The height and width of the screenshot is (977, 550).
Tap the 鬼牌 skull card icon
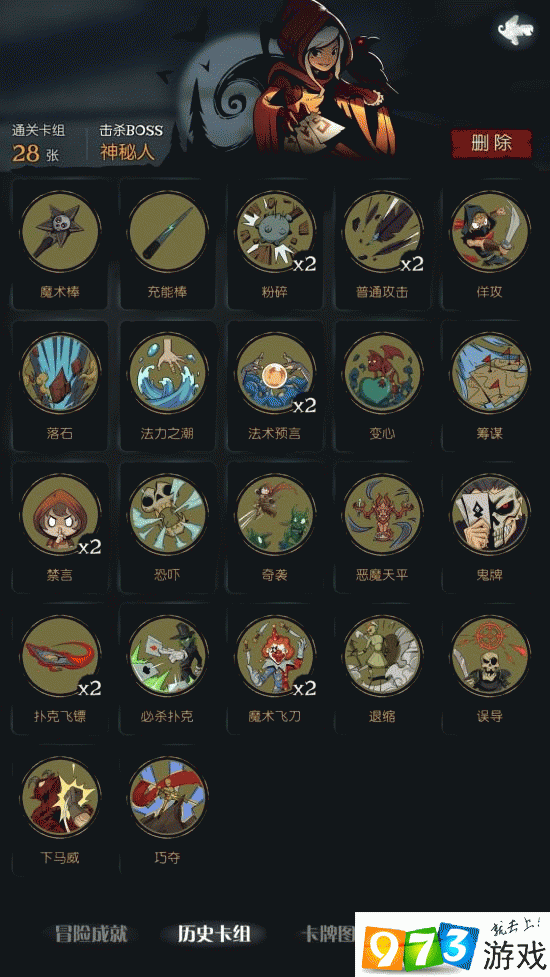tap(490, 515)
